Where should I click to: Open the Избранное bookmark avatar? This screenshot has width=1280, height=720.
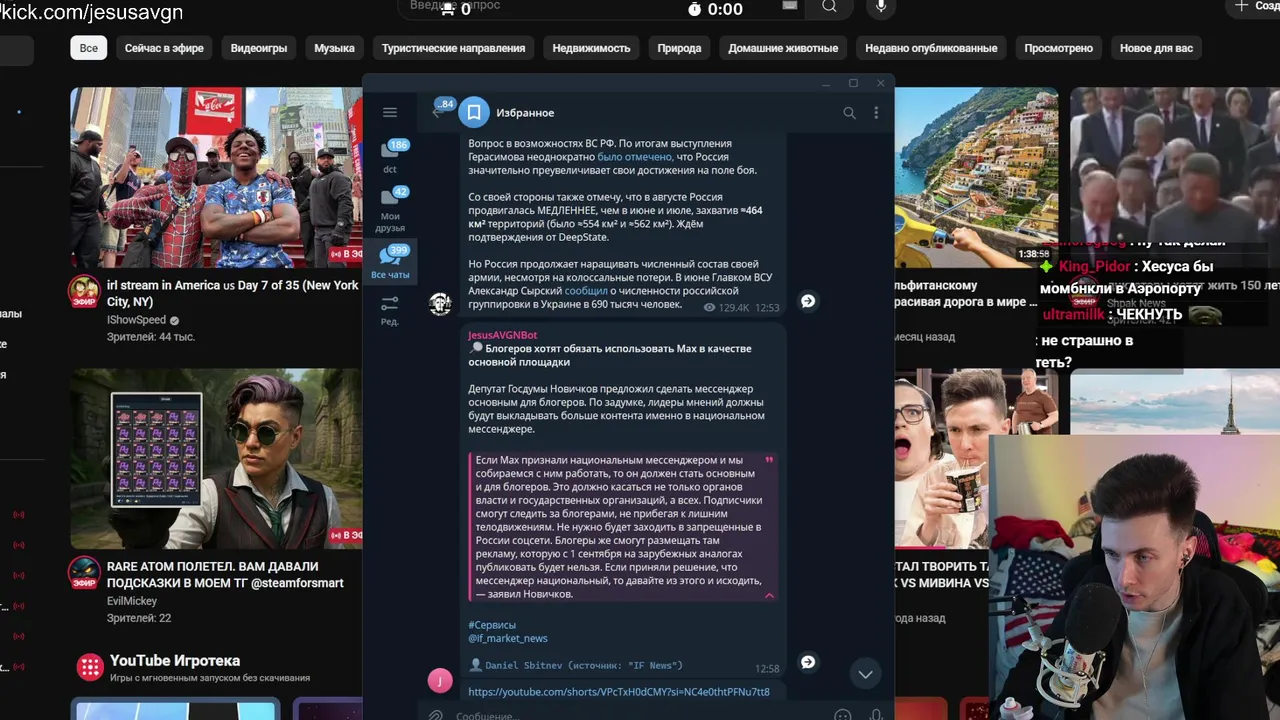(x=474, y=112)
